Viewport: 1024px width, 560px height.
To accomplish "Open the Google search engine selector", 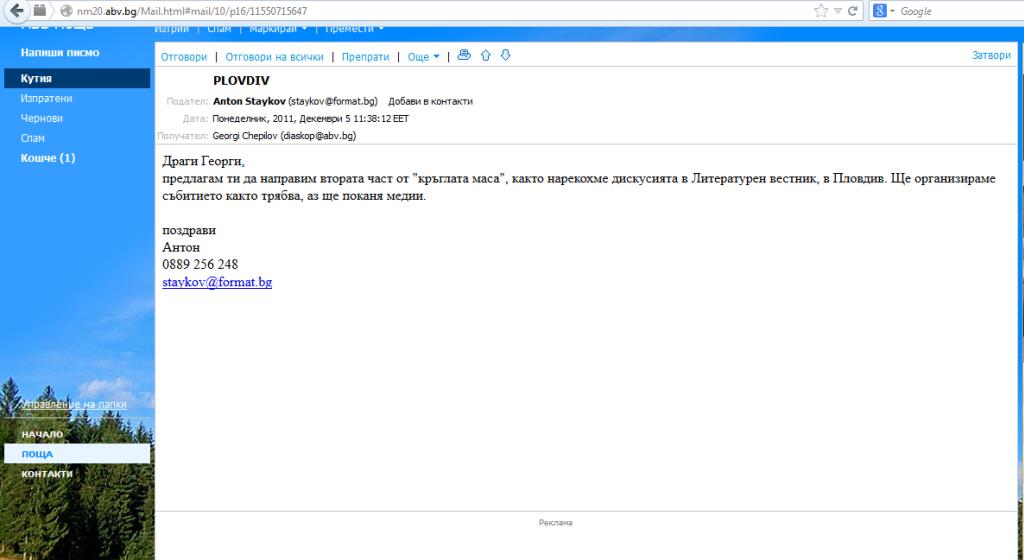I will pos(884,11).
